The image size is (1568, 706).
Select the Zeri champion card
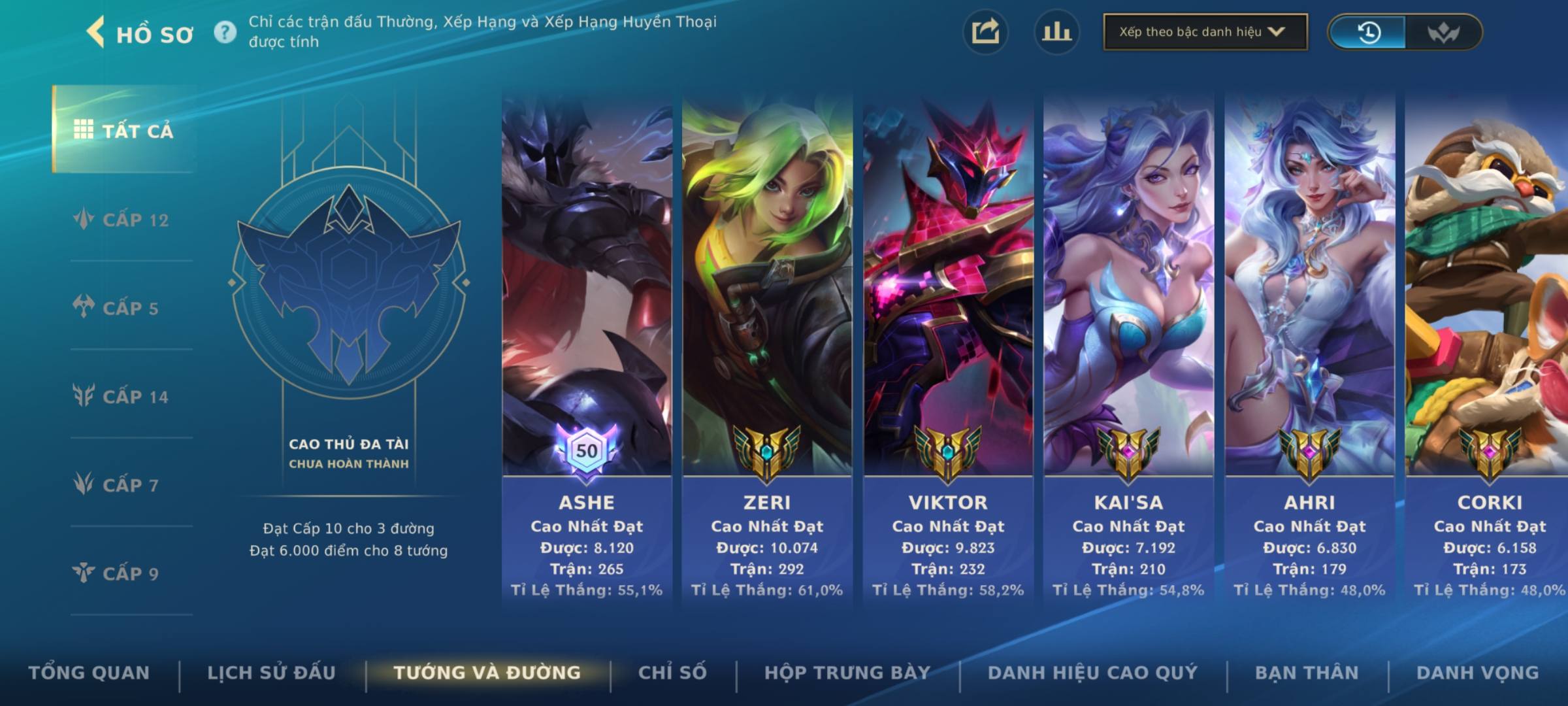point(767,350)
